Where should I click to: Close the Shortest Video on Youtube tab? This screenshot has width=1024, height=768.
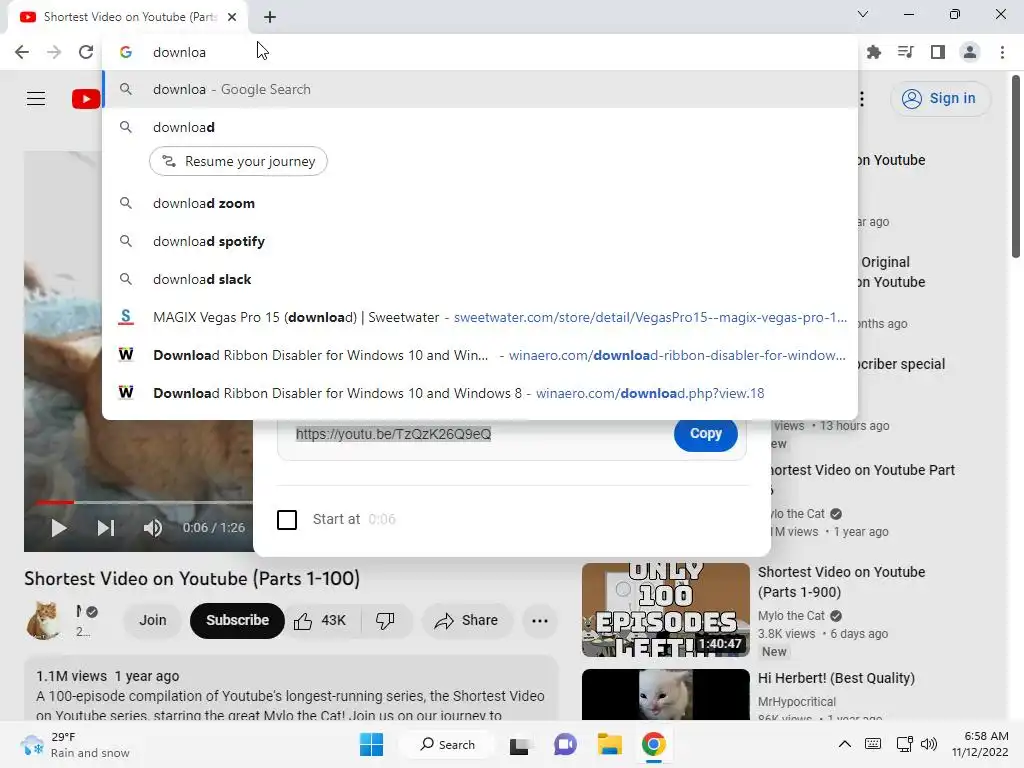232,17
